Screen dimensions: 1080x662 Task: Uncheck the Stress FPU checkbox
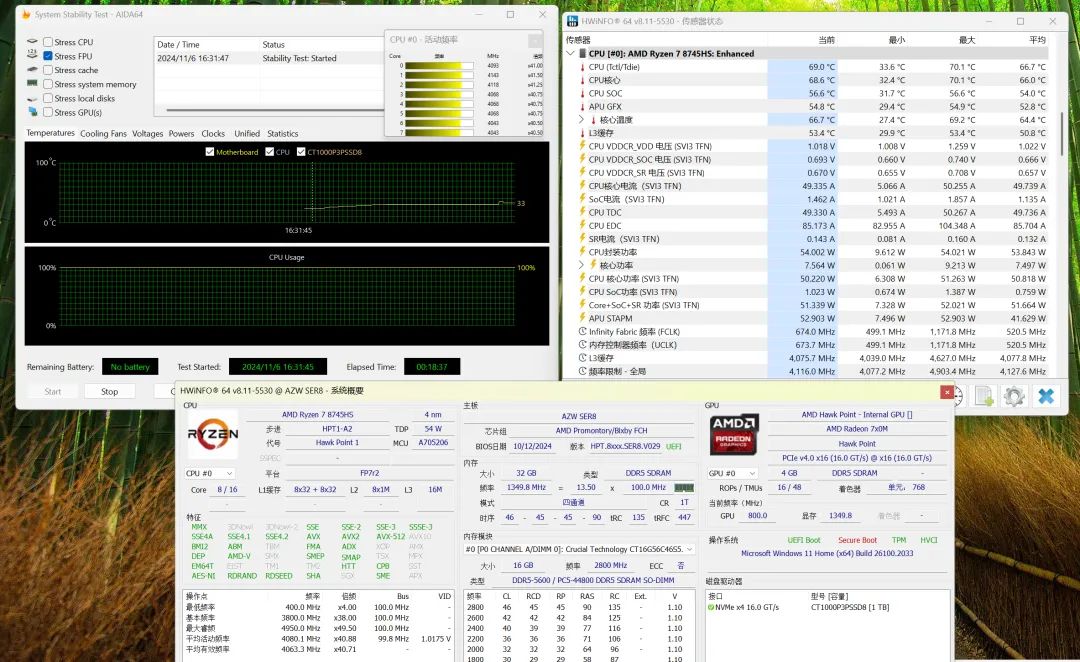click(48, 56)
